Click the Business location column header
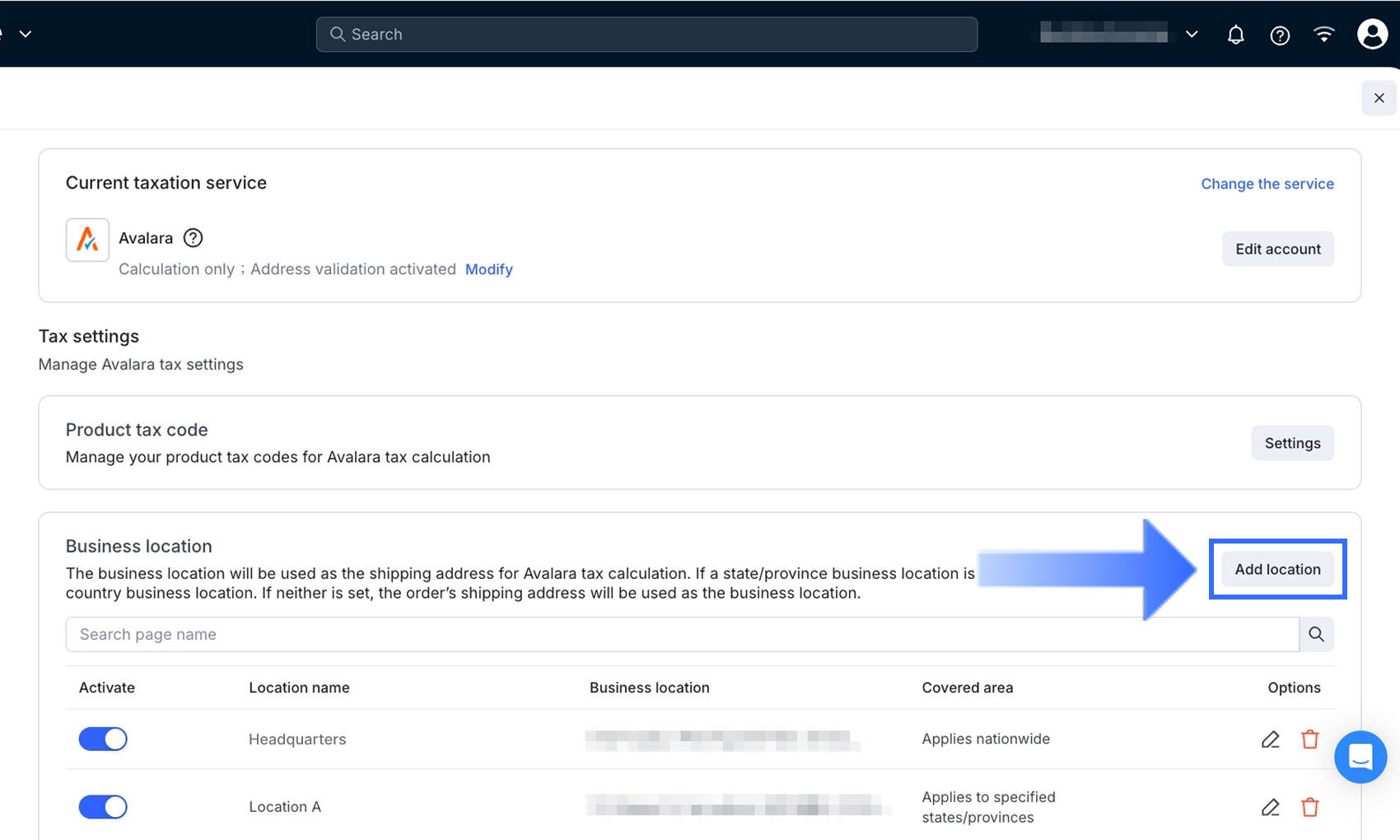This screenshot has height=840, width=1400. [x=650, y=688]
